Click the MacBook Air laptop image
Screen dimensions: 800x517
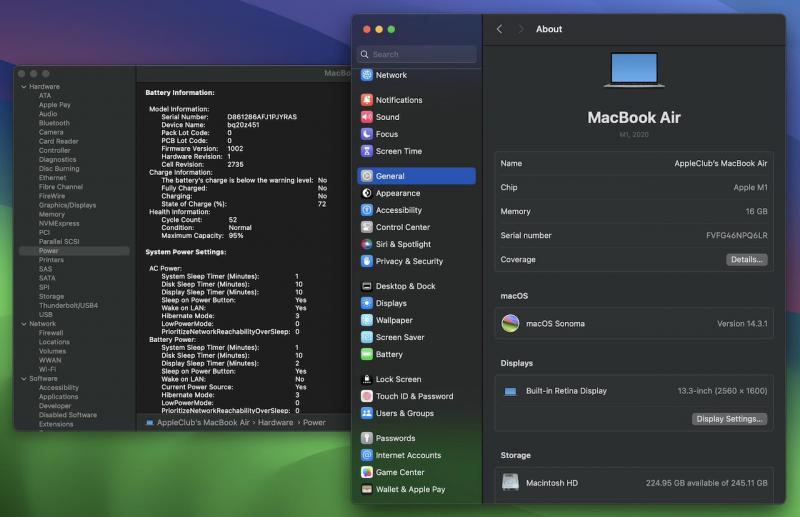pyautogui.click(x=634, y=69)
